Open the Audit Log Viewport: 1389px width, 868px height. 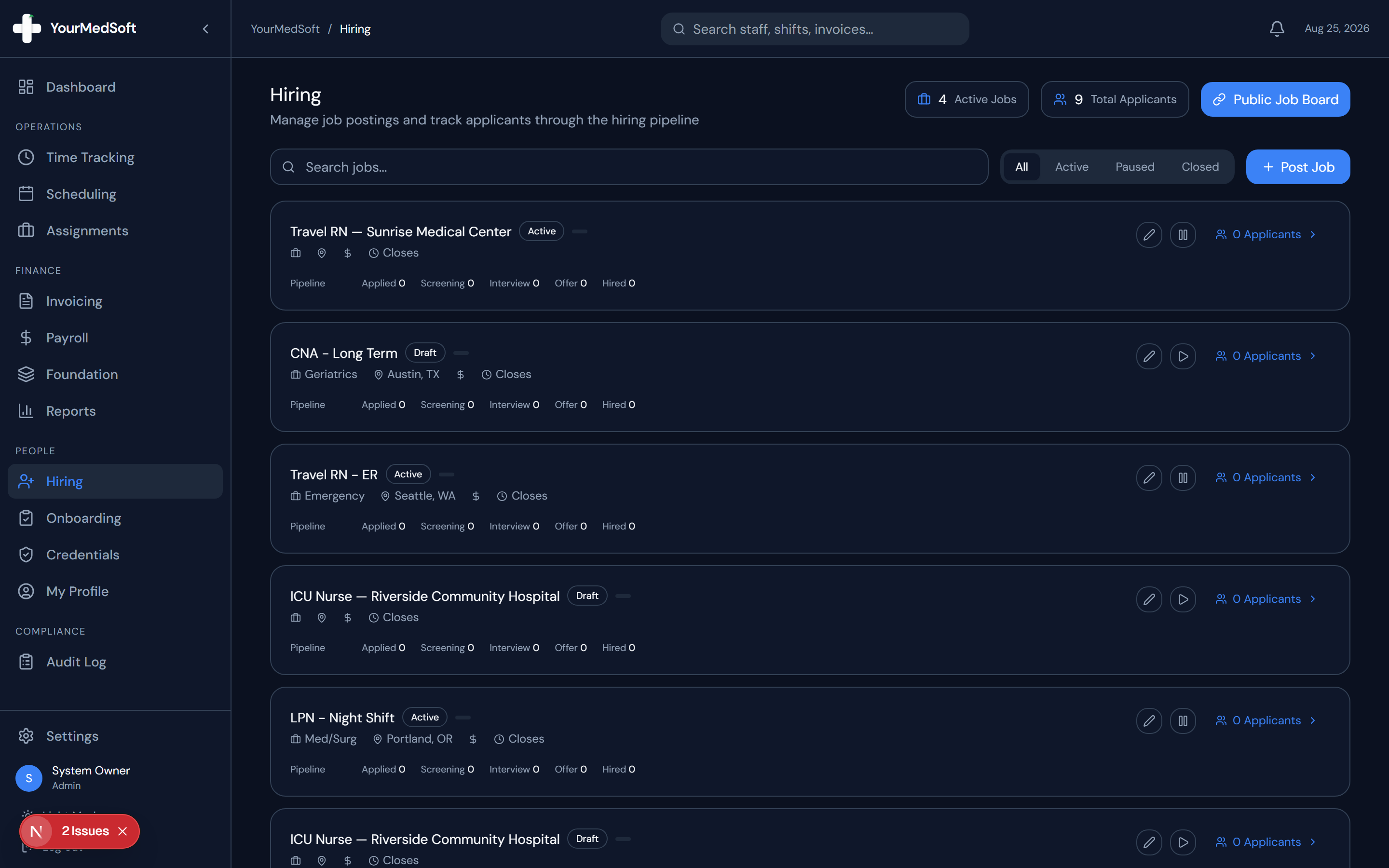tap(115, 662)
